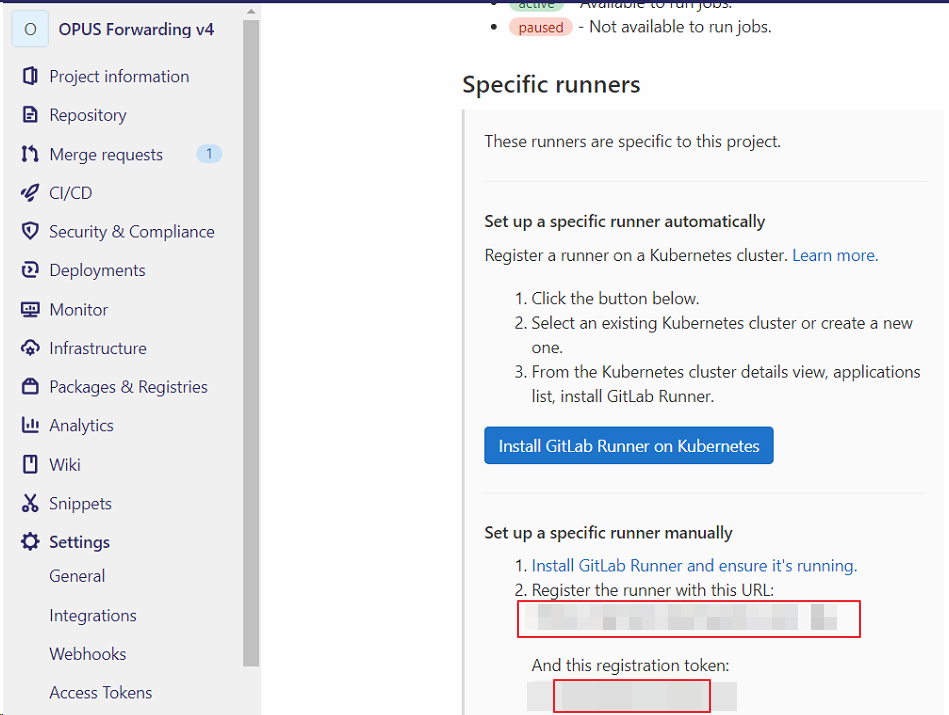
Task: Open the Snippets section
Action: (80, 504)
